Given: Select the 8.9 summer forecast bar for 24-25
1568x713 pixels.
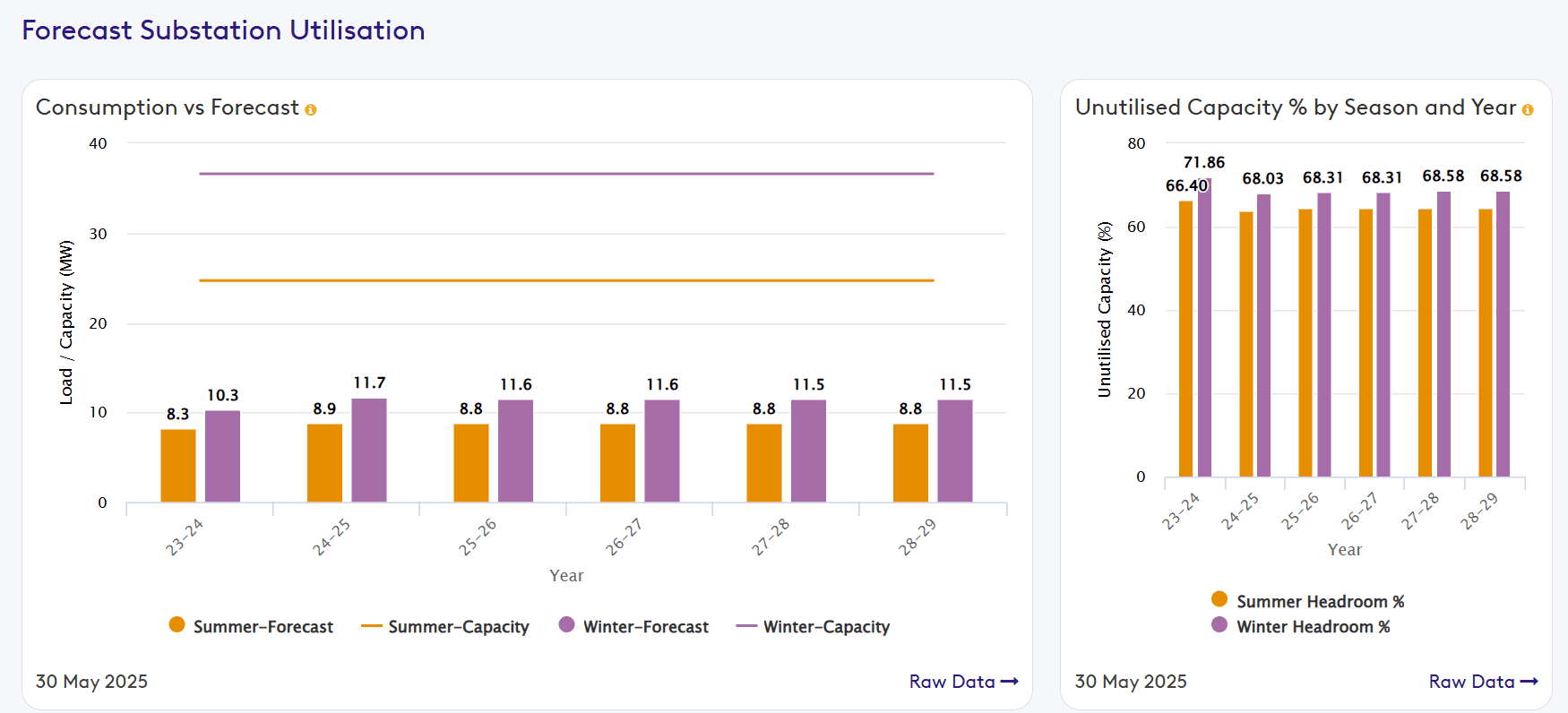Looking at the screenshot, I should [x=324, y=462].
